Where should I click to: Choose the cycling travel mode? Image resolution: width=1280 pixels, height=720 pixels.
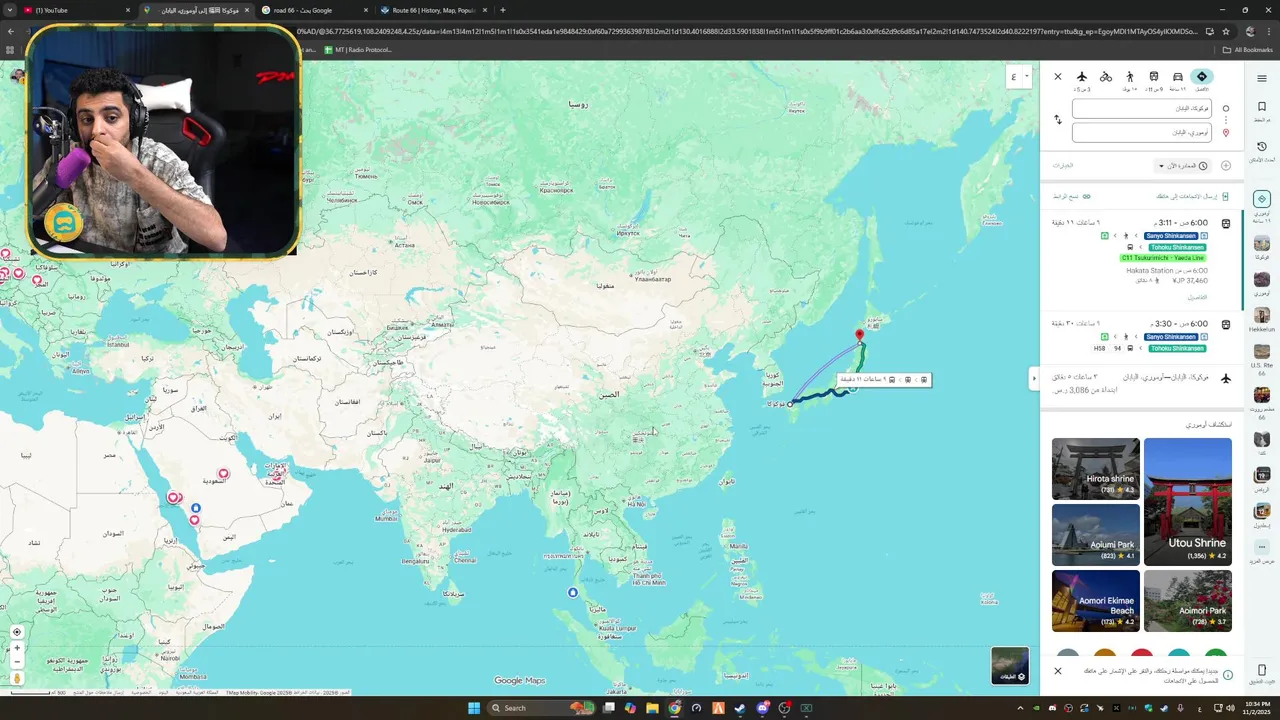point(1106,77)
